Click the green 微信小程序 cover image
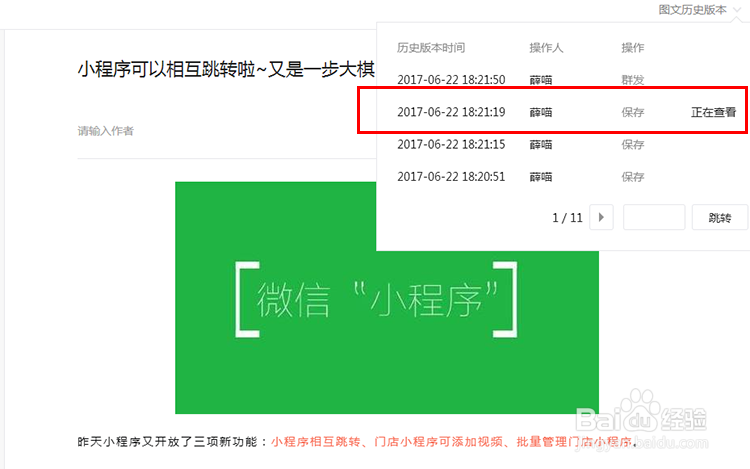This screenshot has height=469, width=750. coord(386,297)
